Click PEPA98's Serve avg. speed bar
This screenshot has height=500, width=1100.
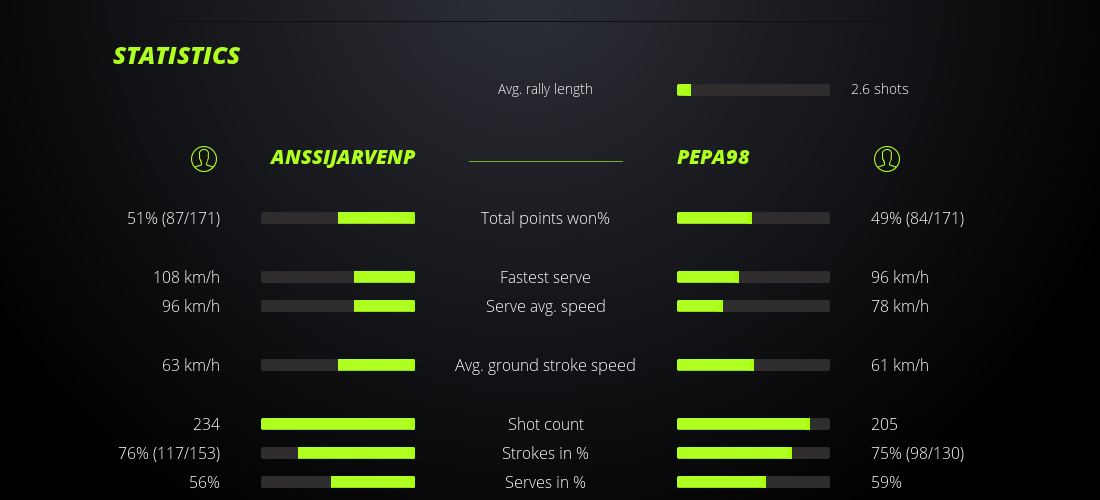753,306
